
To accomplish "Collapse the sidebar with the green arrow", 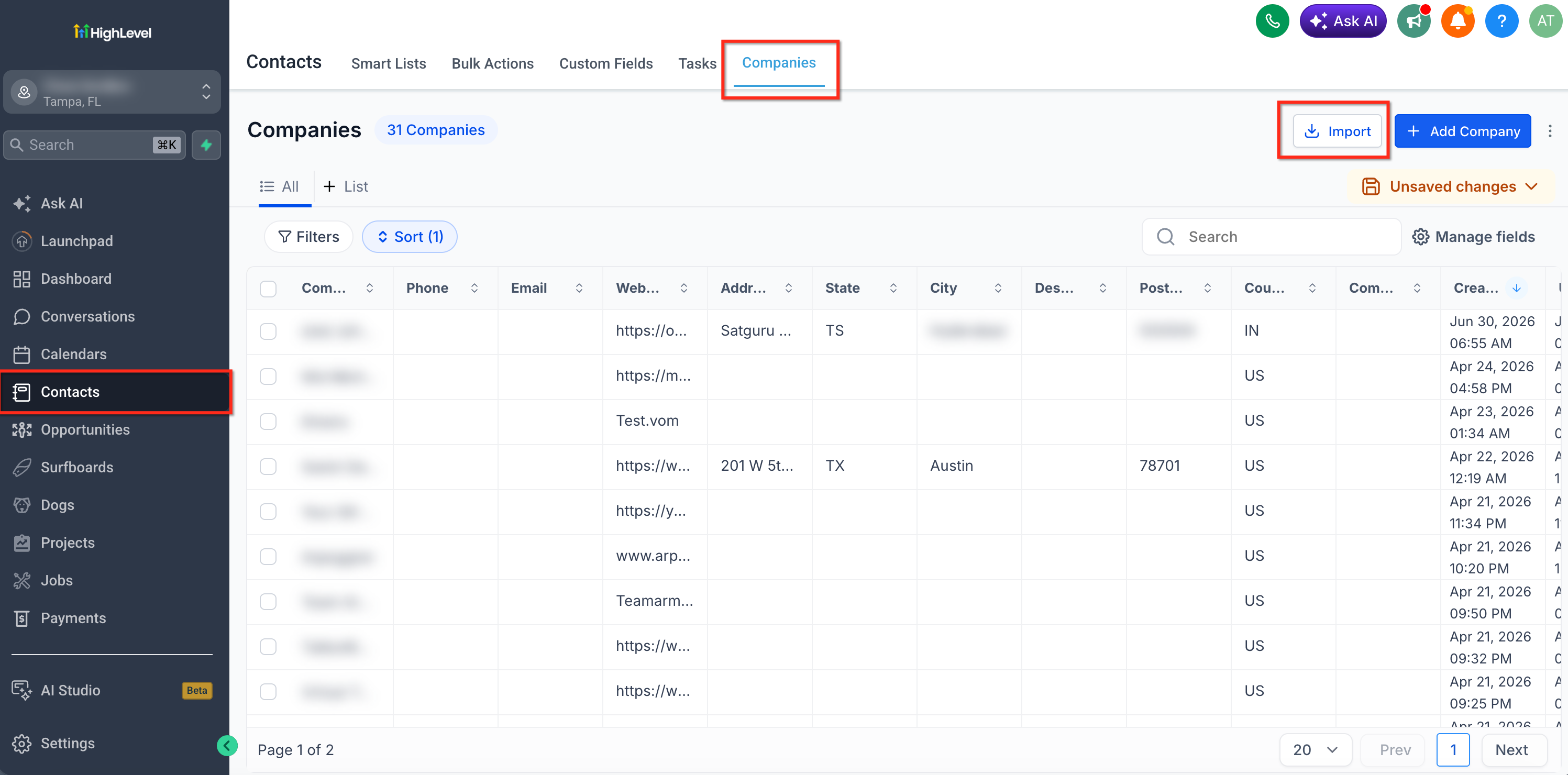I will tap(227, 745).
